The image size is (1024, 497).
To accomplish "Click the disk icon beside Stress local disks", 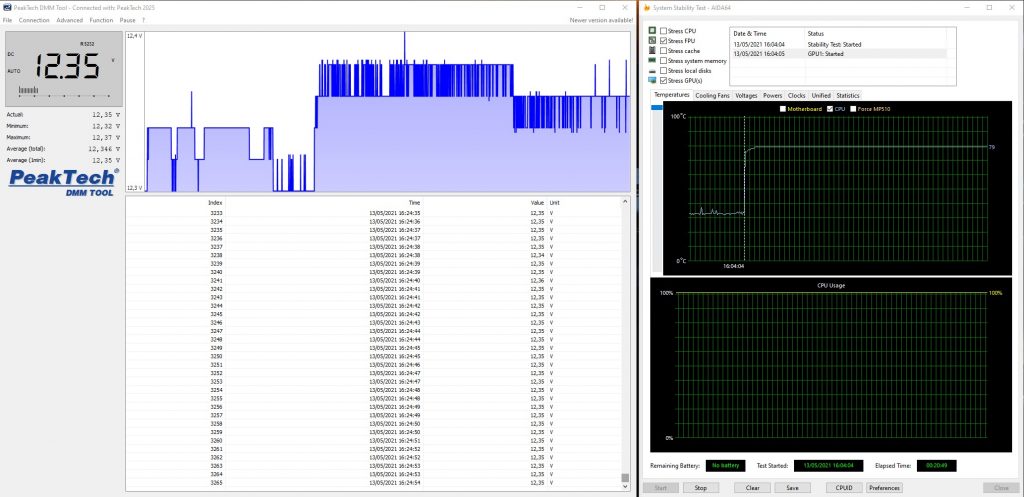I will tap(652, 71).
